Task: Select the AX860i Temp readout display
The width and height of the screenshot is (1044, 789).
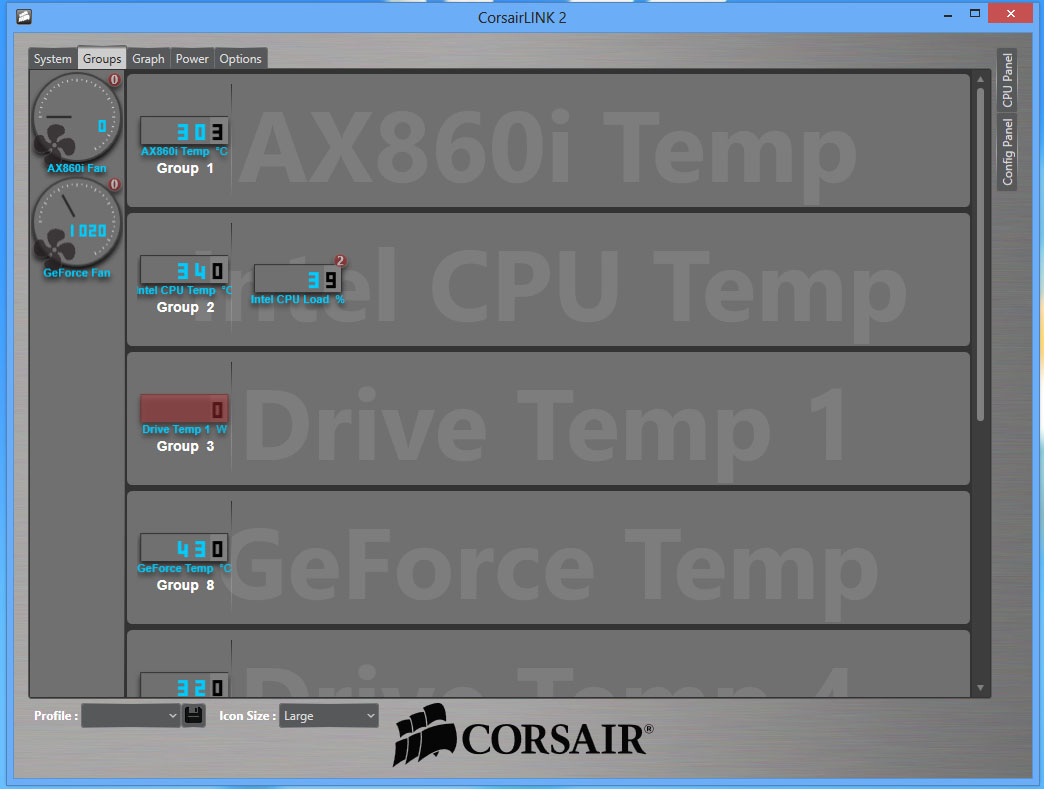Action: click(184, 131)
